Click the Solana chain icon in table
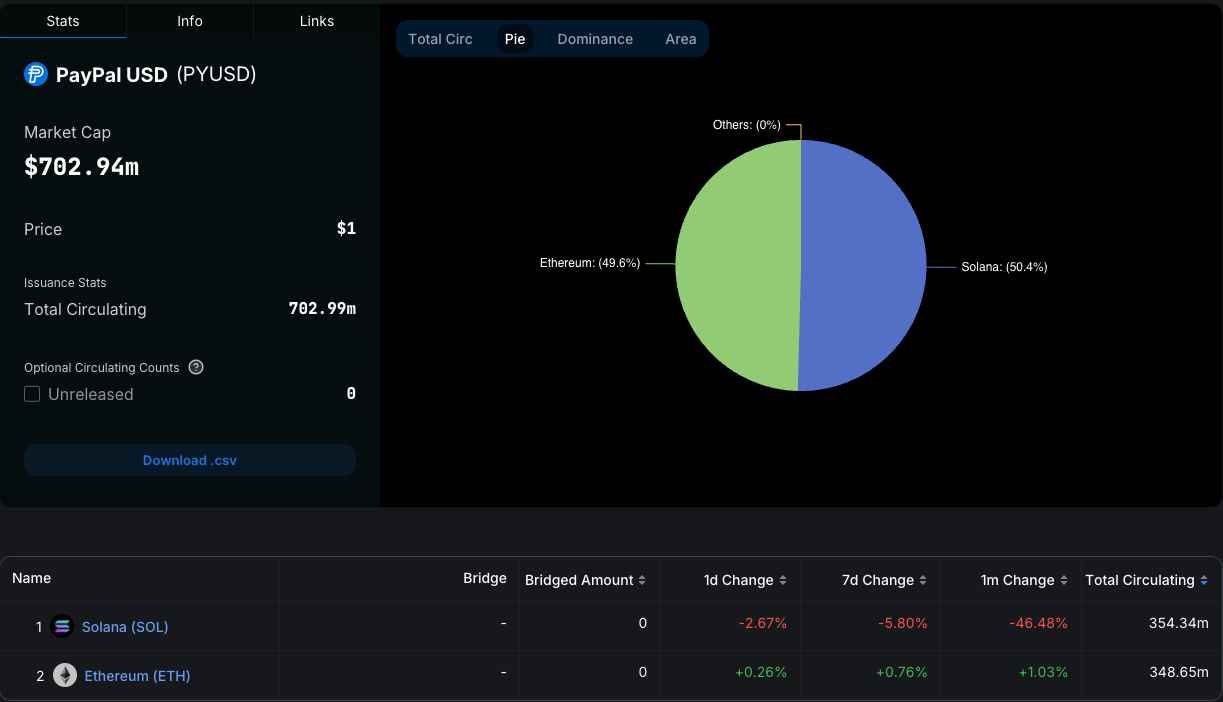Viewport: 1223px width, 702px height. tap(62, 627)
